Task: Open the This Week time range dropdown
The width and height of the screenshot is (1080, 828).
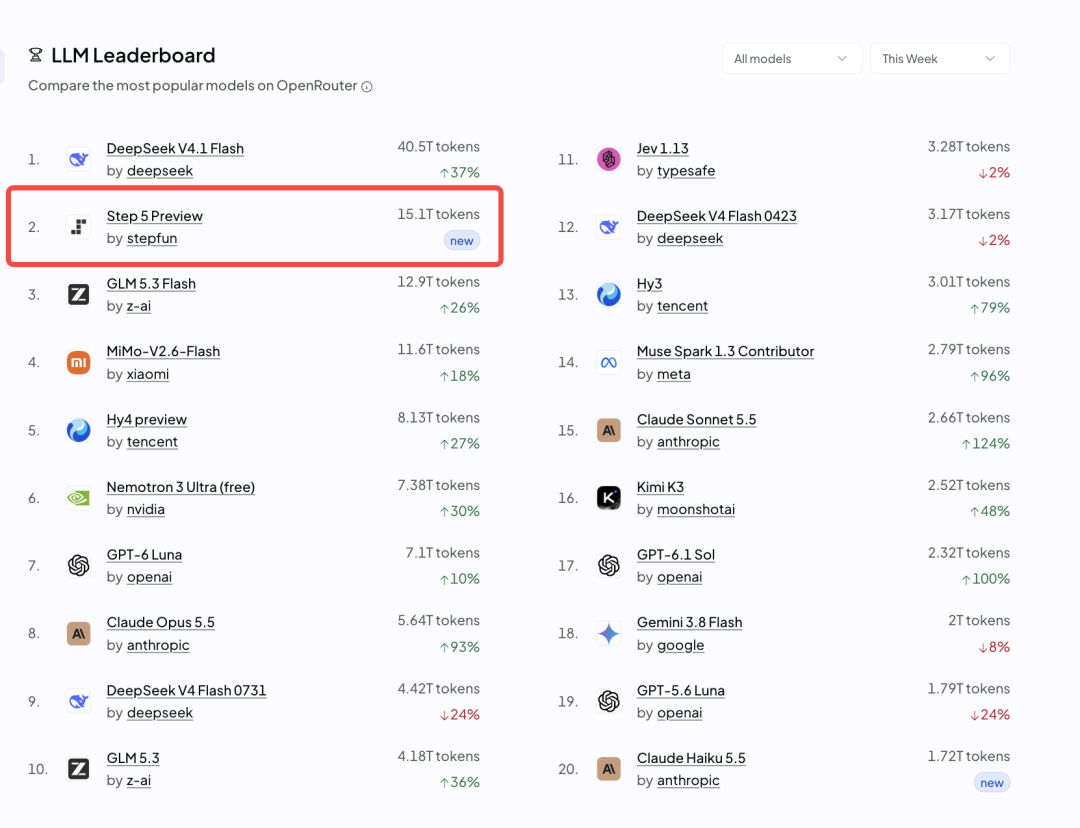Action: [939, 59]
